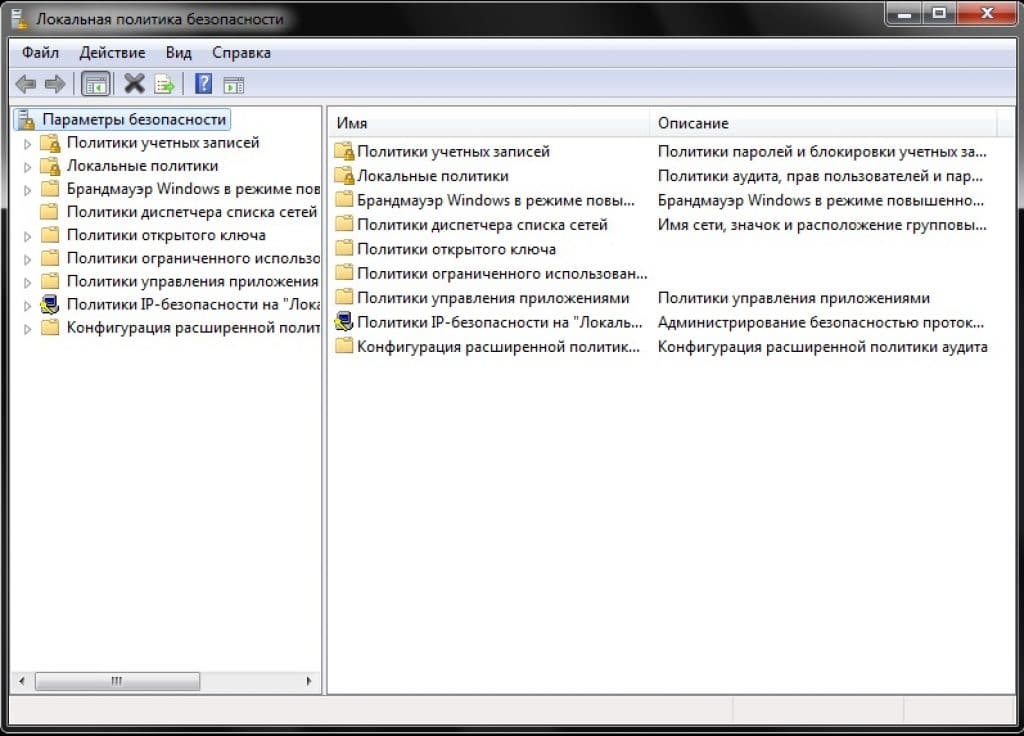1024x736 pixels.
Task: Minimize the Локальная политика безопасности window
Action: pos(904,14)
